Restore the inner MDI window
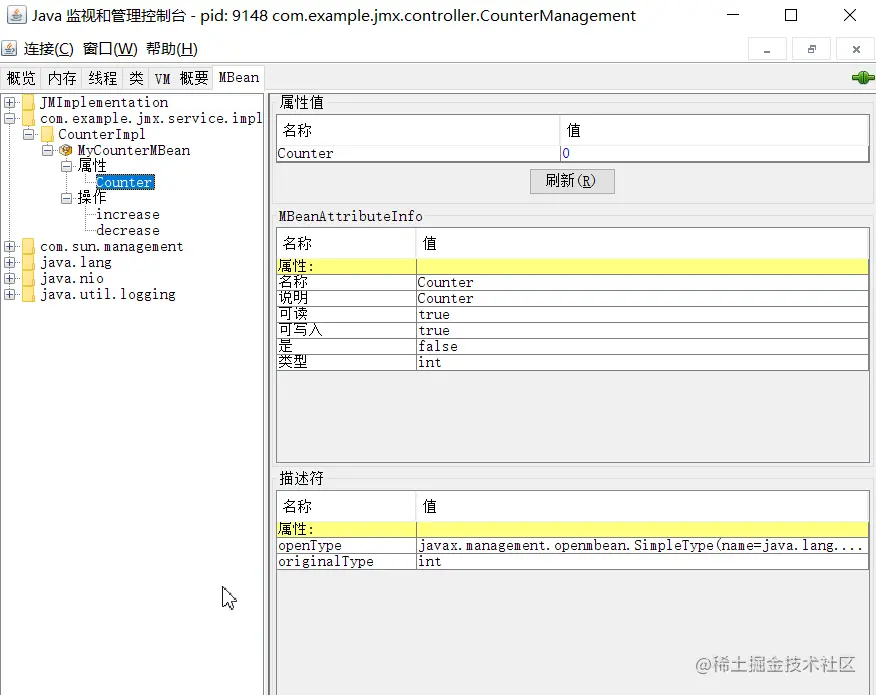 click(812, 49)
